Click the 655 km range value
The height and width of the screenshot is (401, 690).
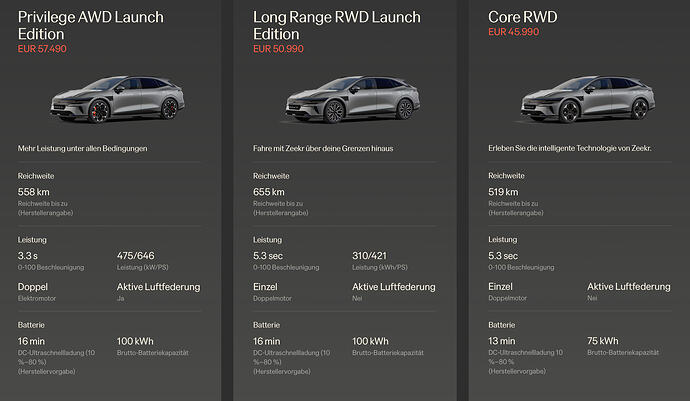(270, 192)
